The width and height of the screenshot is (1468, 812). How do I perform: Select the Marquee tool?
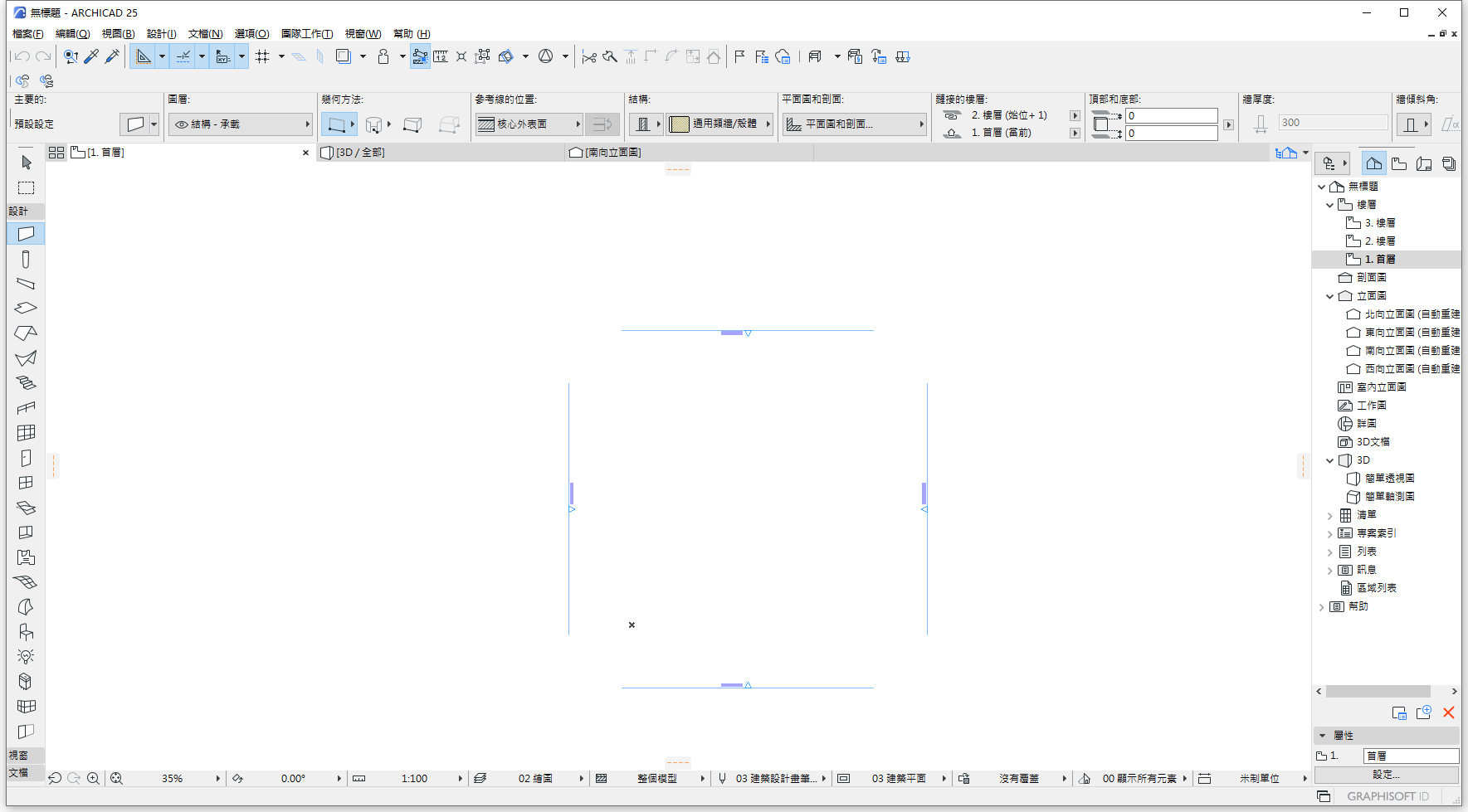pos(26,187)
